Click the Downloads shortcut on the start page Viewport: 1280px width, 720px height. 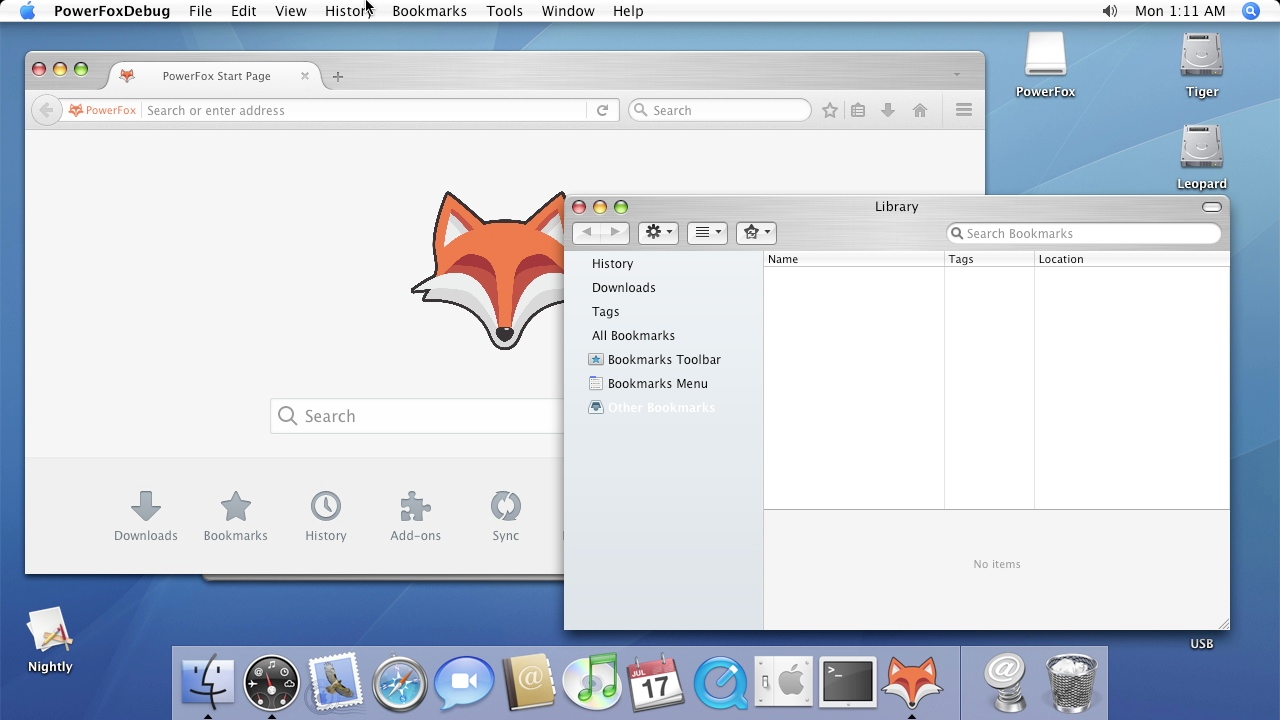pos(146,517)
